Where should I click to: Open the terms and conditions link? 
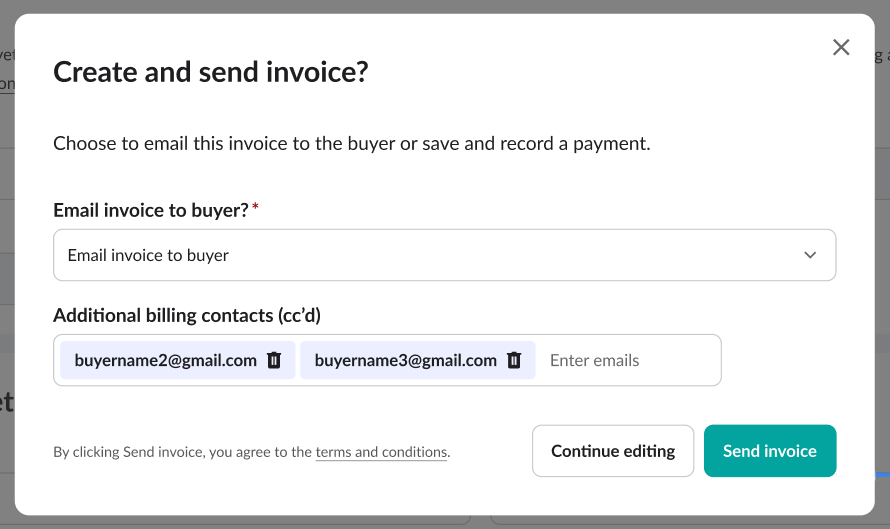[381, 452]
